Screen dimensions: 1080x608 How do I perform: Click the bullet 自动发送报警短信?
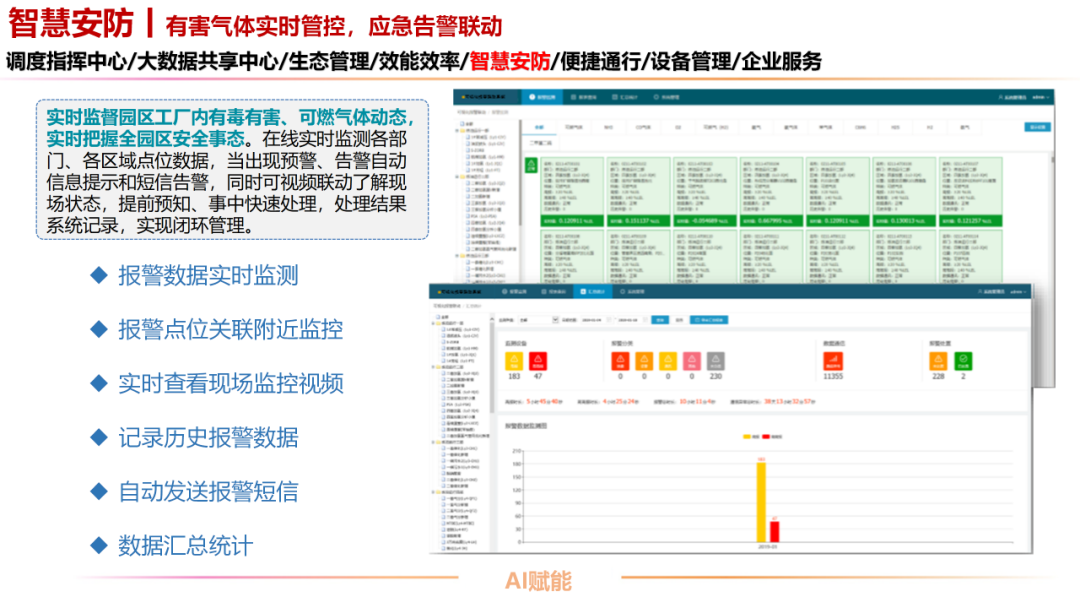pos(208,492)
